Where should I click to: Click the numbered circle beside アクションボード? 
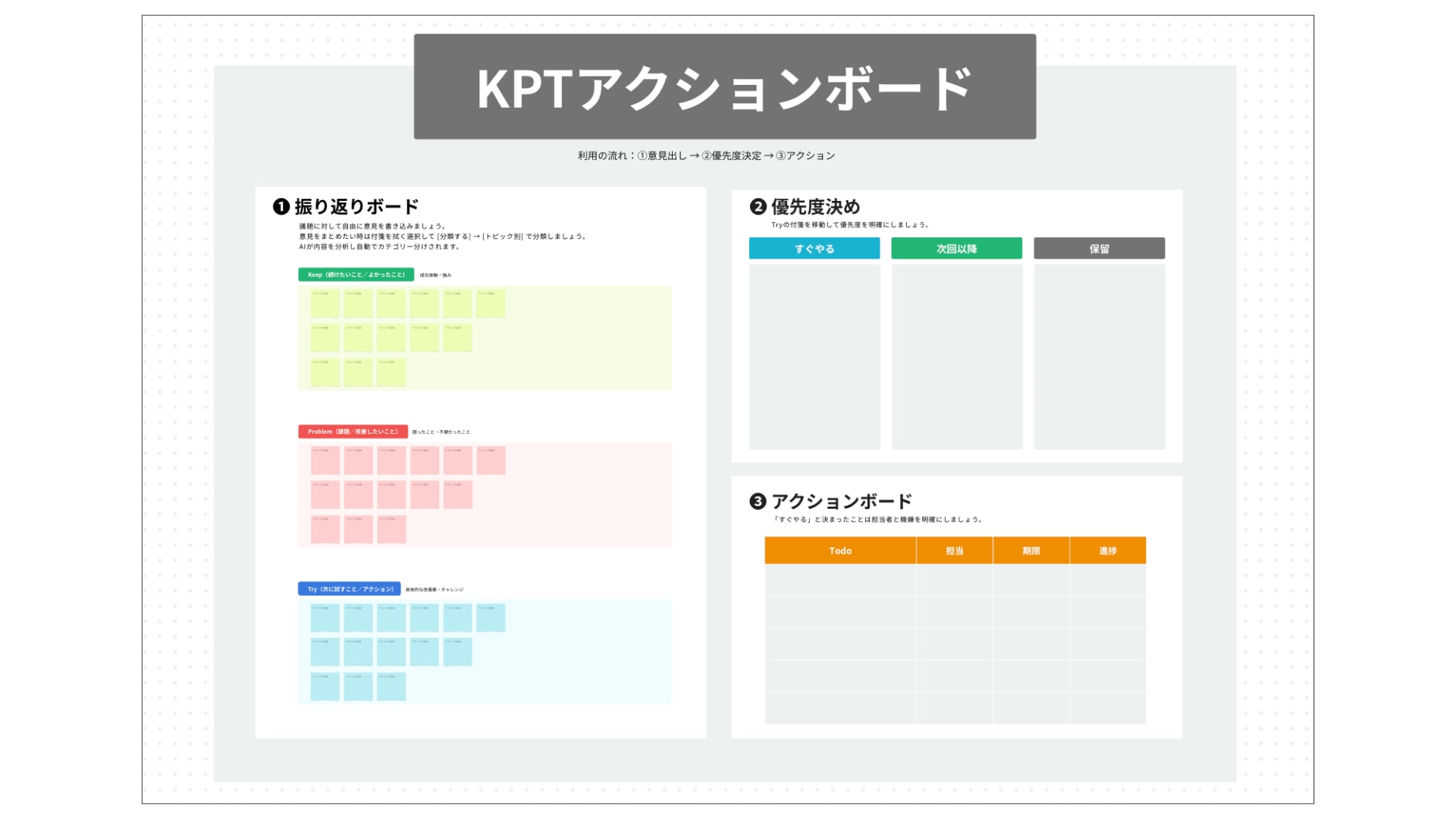click(x=758, y=501)
